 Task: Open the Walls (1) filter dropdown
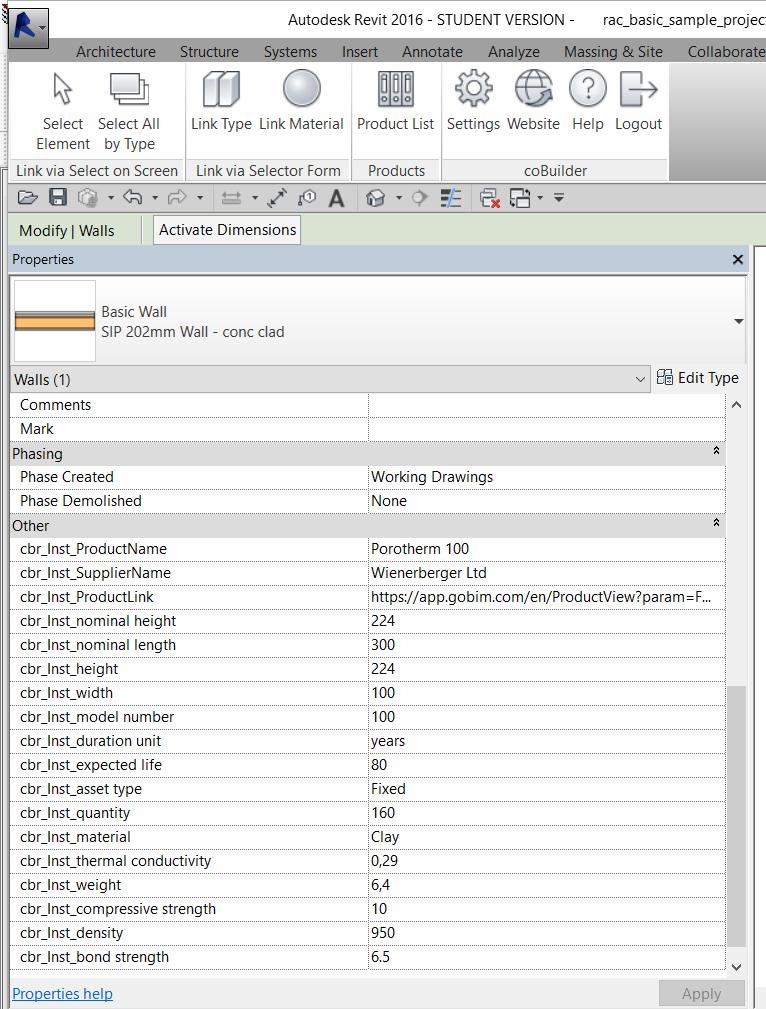click(640, 380)
